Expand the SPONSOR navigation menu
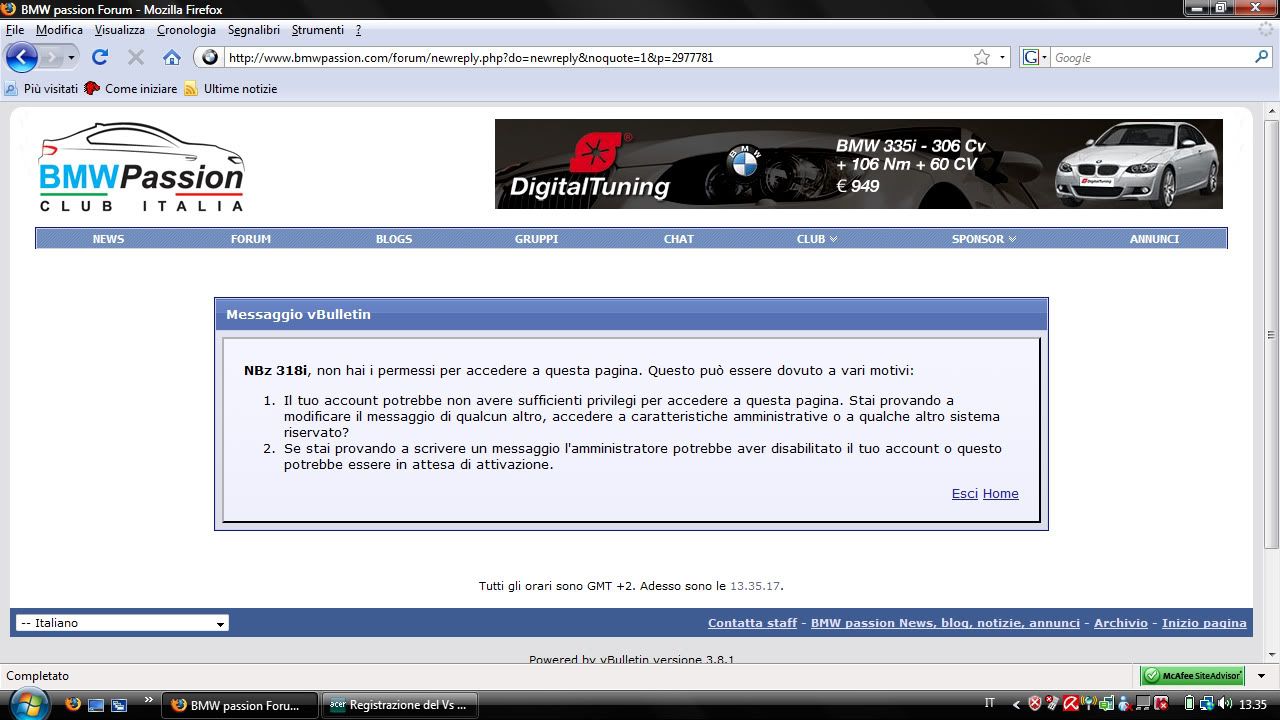1280x720 pixels. click(x=984, y=239)
